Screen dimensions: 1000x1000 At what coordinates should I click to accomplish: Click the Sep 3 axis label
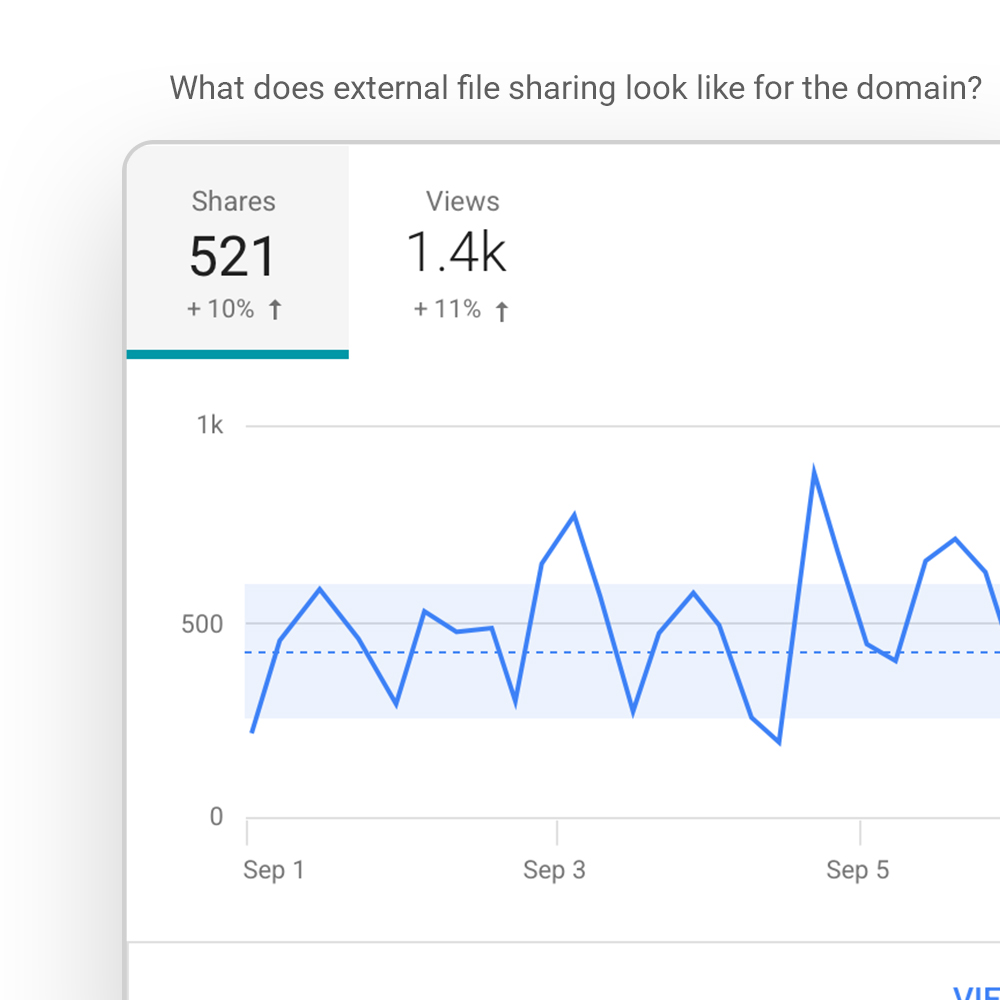554,870
